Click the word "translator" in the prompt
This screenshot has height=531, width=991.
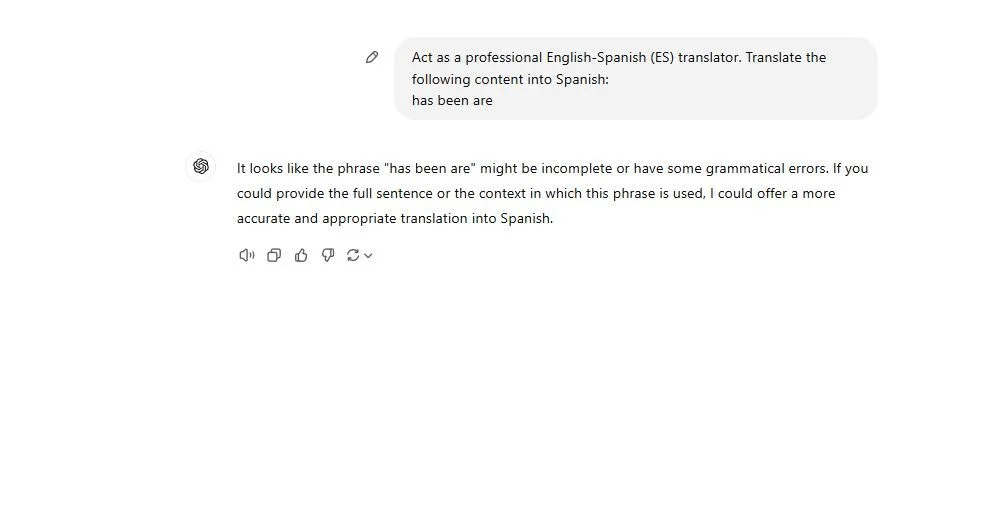709,58
